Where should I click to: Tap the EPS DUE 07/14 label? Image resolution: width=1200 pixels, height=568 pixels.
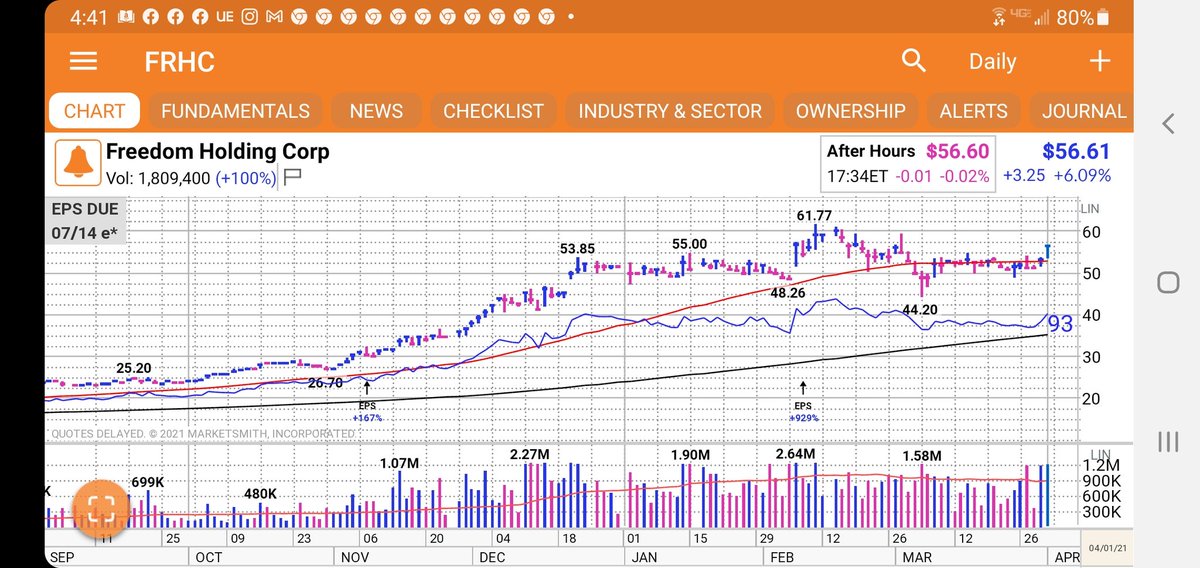click(86, 221)
